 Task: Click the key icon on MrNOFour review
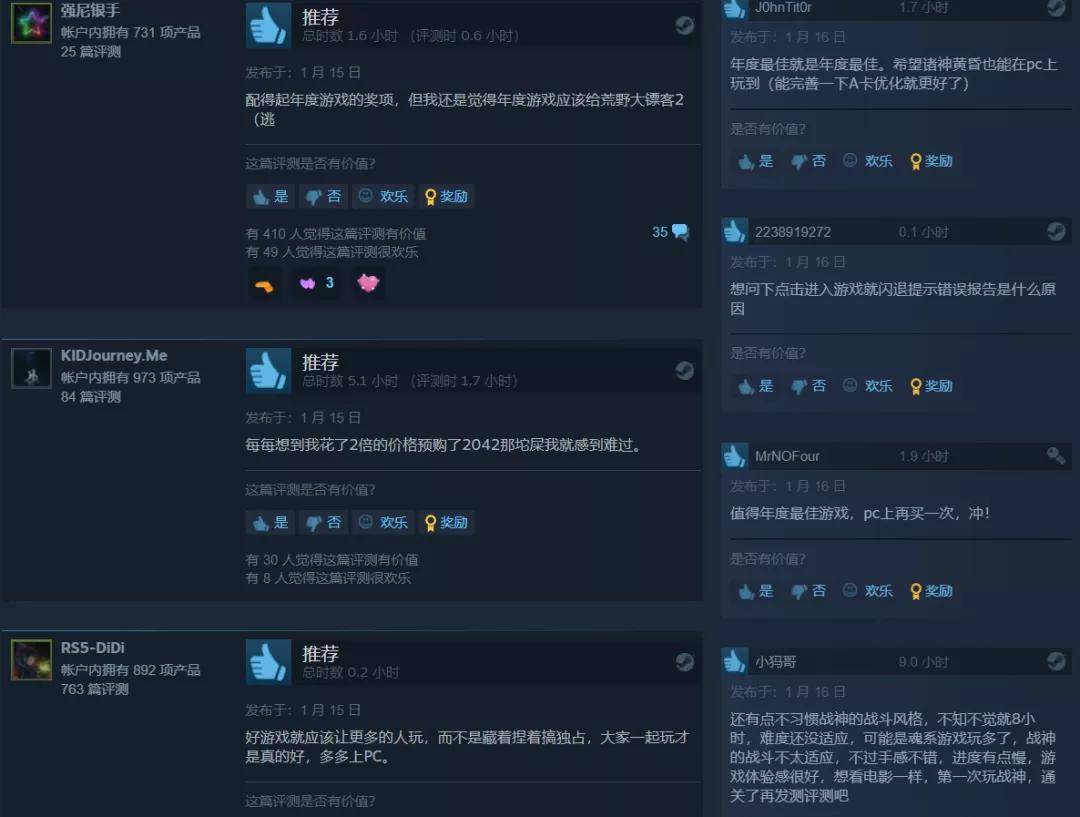coord(1055,455)
